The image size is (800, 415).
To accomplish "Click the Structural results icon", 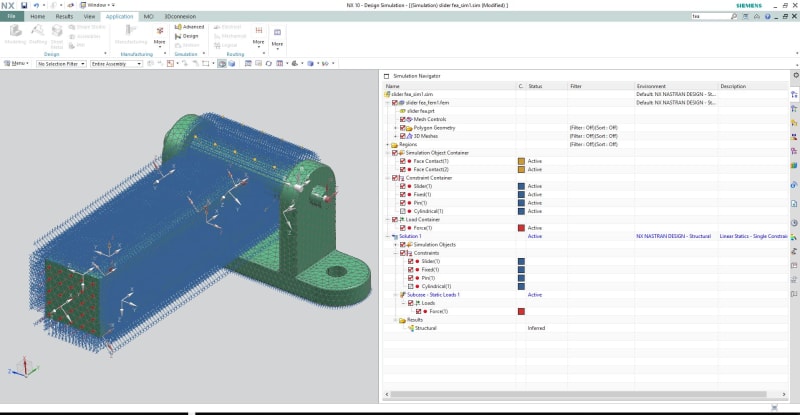I will pos(411,328).
